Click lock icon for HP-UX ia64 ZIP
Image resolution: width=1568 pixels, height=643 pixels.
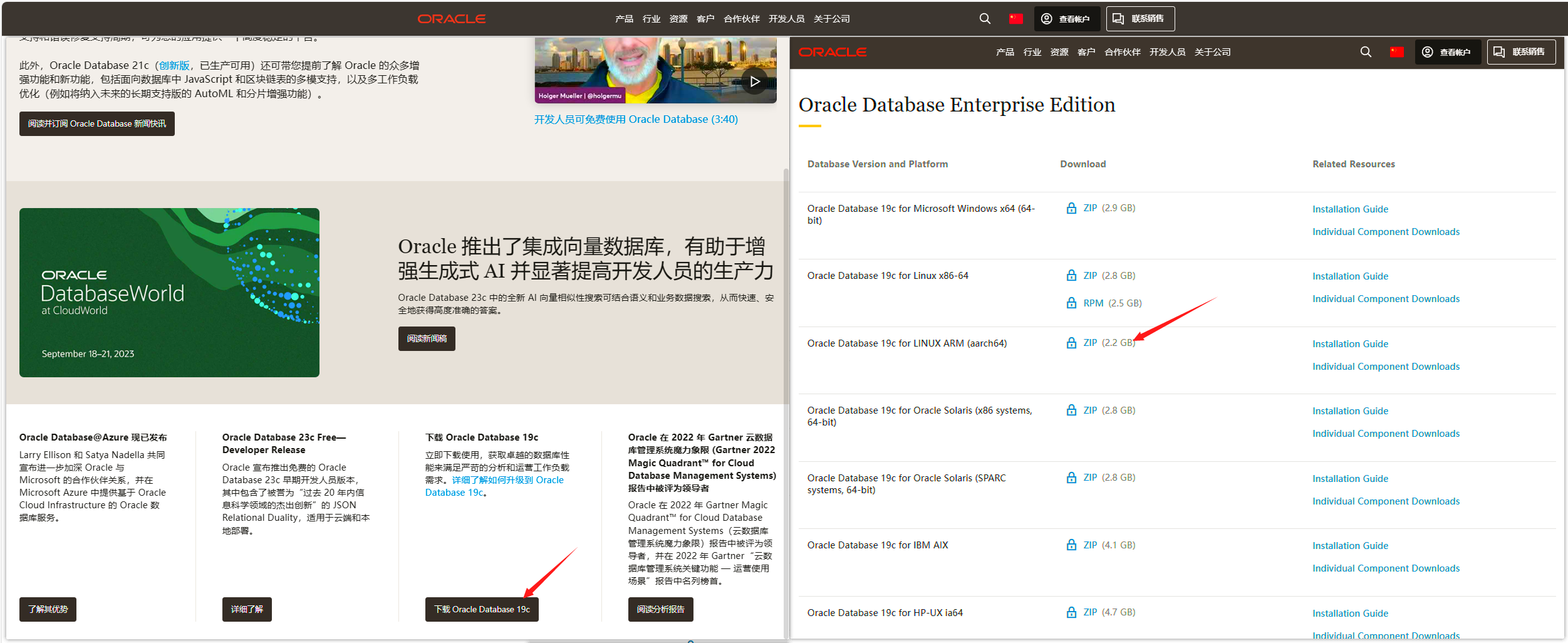click(x=1071, y=612)
